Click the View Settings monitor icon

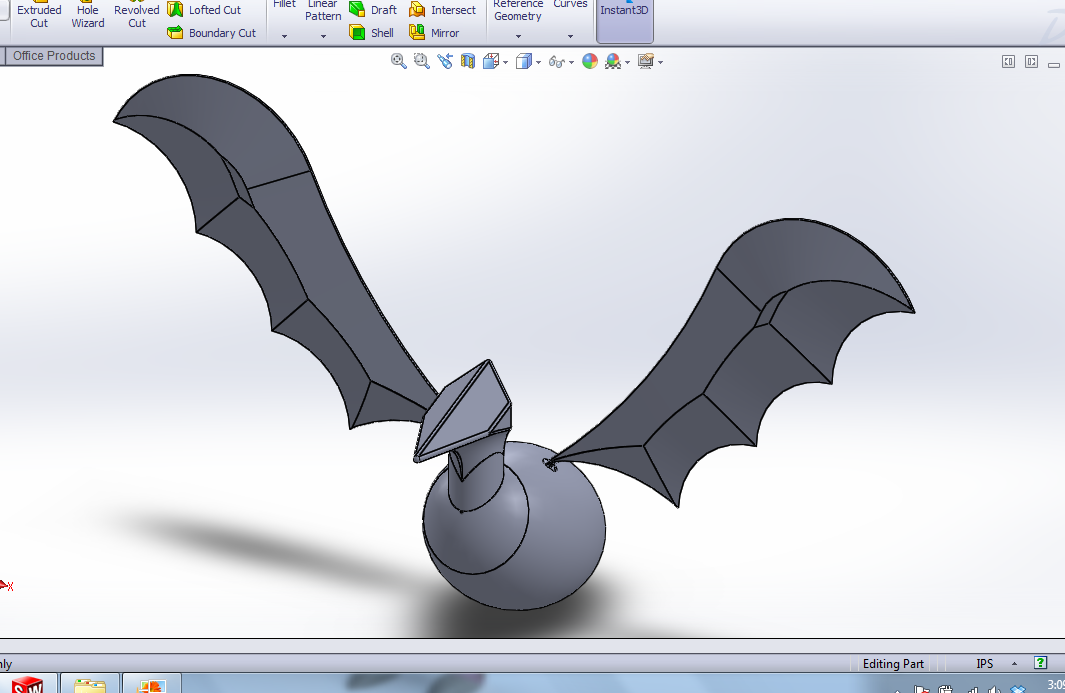tap(646, 62)
